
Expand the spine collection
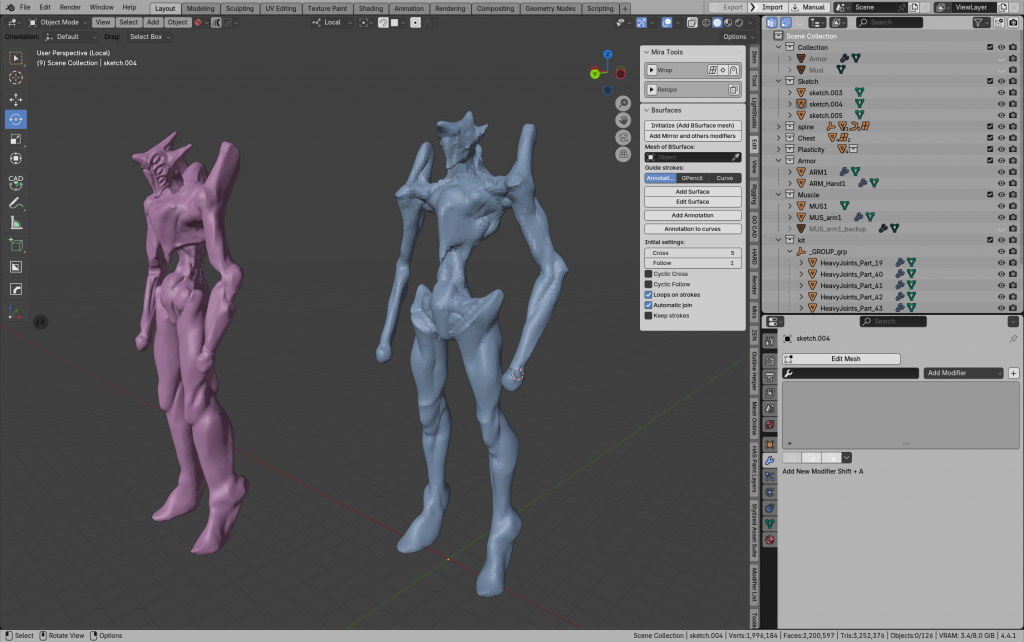tap(778, 127)
